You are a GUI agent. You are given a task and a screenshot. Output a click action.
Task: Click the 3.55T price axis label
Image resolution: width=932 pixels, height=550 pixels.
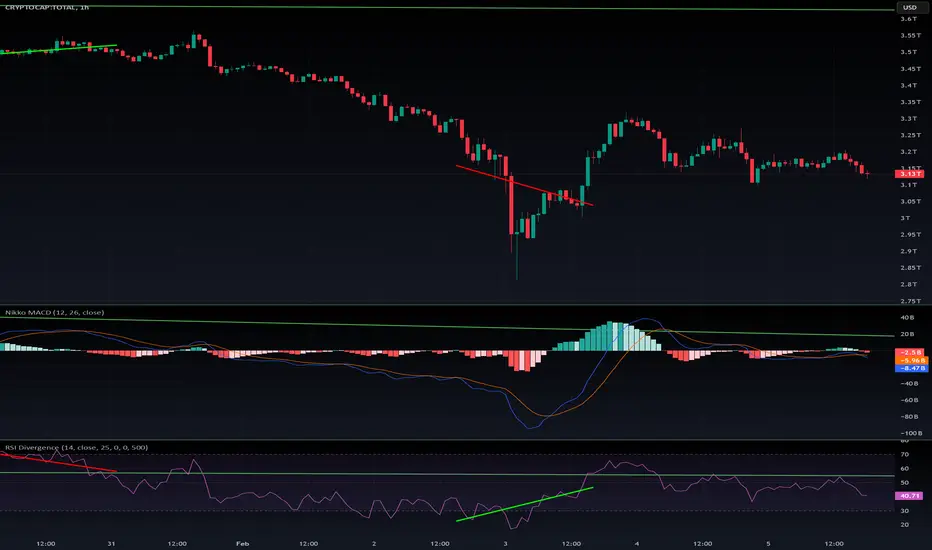click(x=910, y=36)
